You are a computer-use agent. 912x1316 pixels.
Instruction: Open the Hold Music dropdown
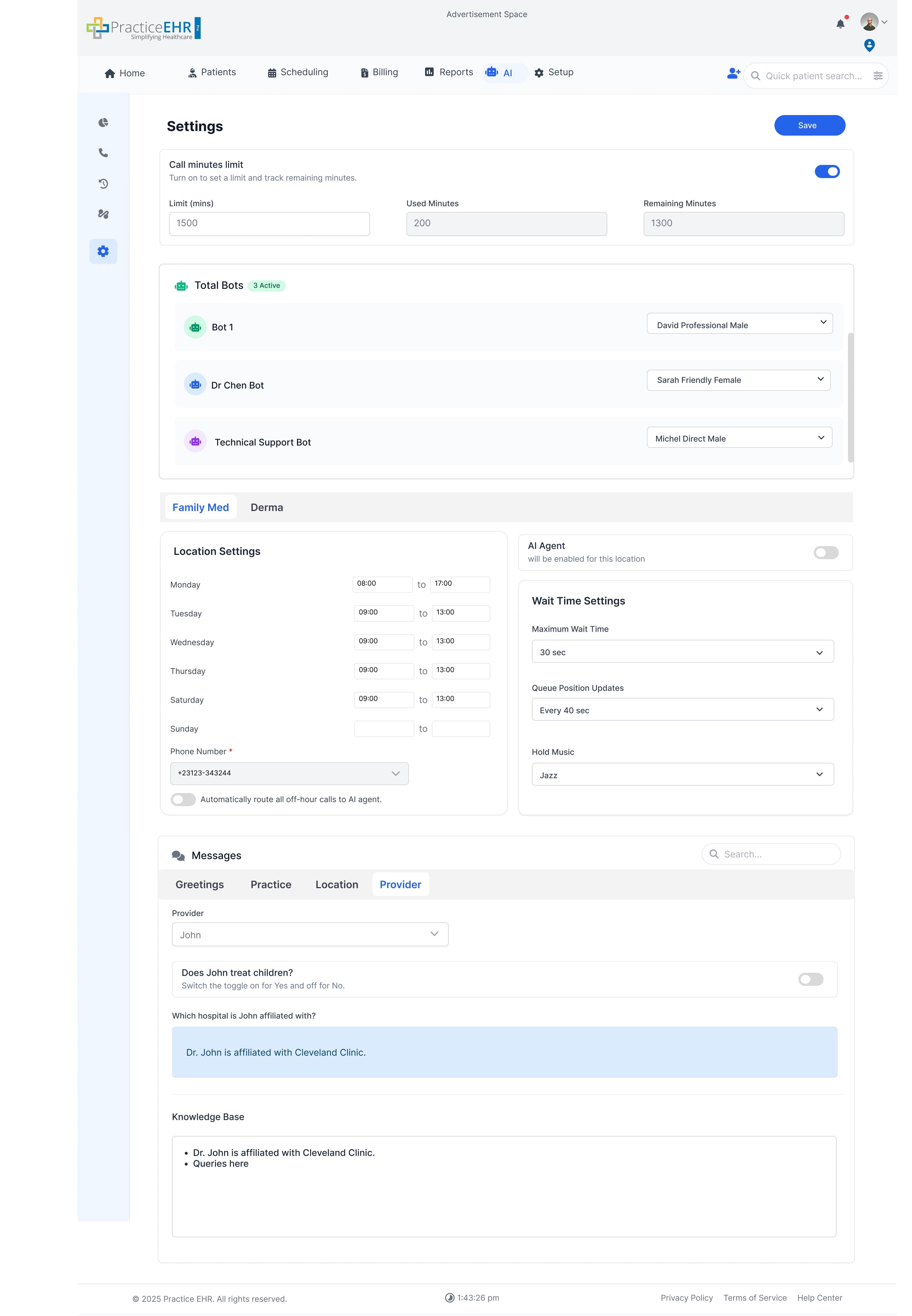click(682, 774)
